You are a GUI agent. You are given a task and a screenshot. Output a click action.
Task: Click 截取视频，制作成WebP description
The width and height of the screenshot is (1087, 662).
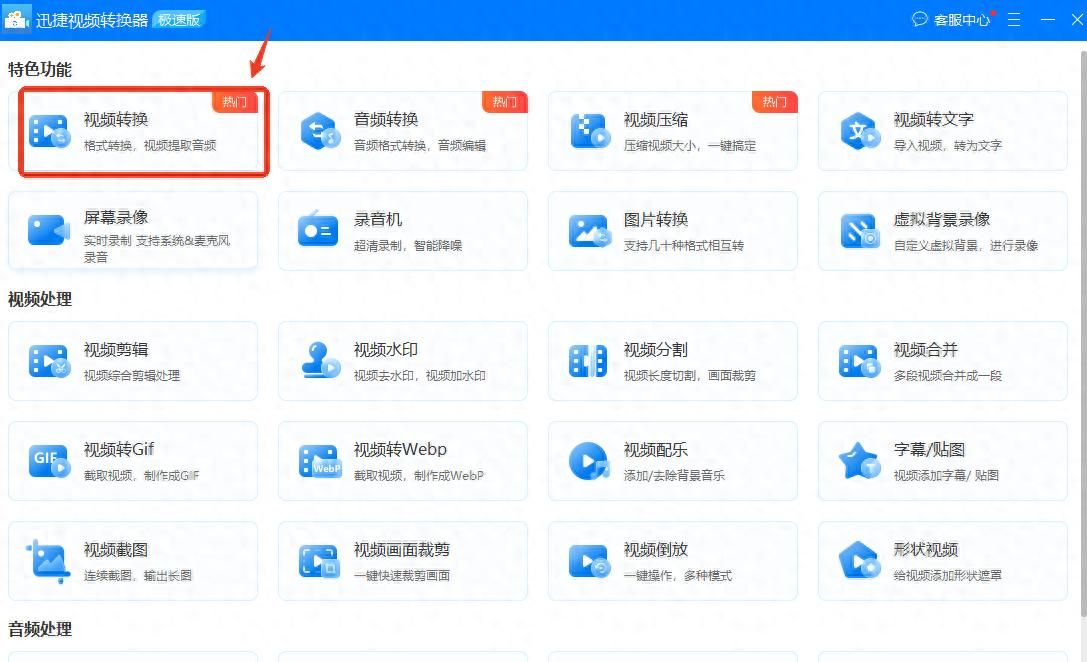coord(419,476)
